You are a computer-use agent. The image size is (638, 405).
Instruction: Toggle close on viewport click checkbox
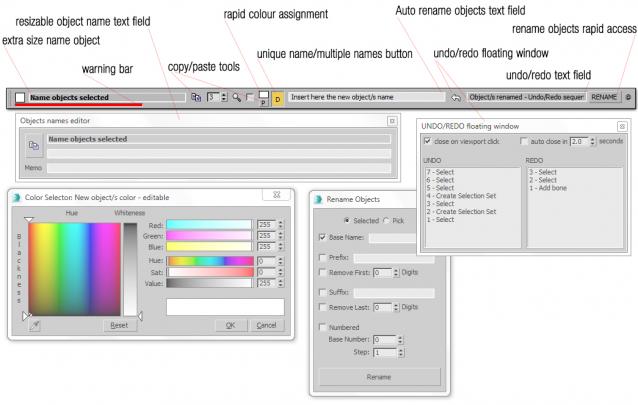click(x=428, y=142)
